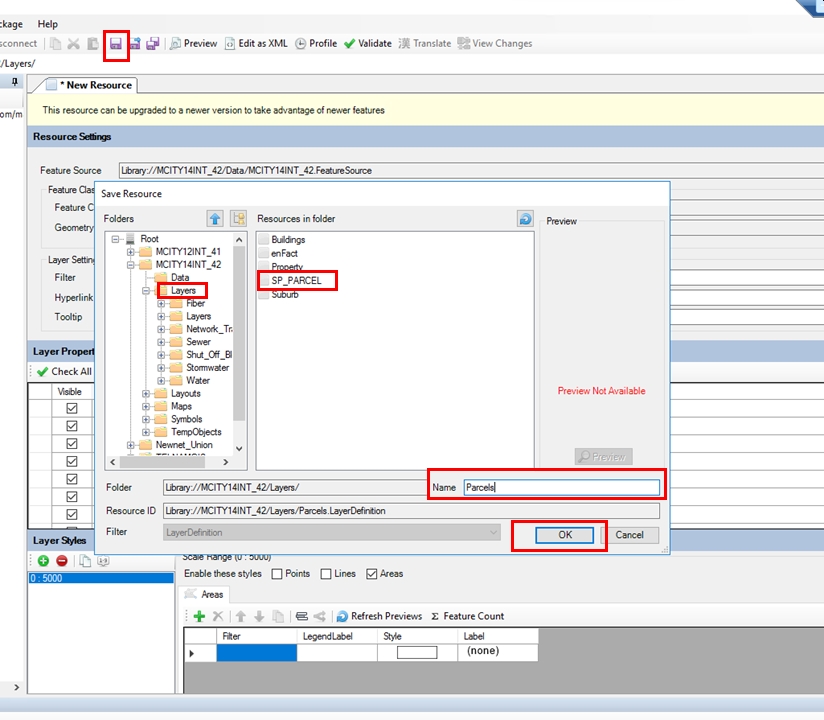This screenshot has height=720, width=824.
Task: Click the white Style swatch in Areas grid
Action: tap(417, 652)
